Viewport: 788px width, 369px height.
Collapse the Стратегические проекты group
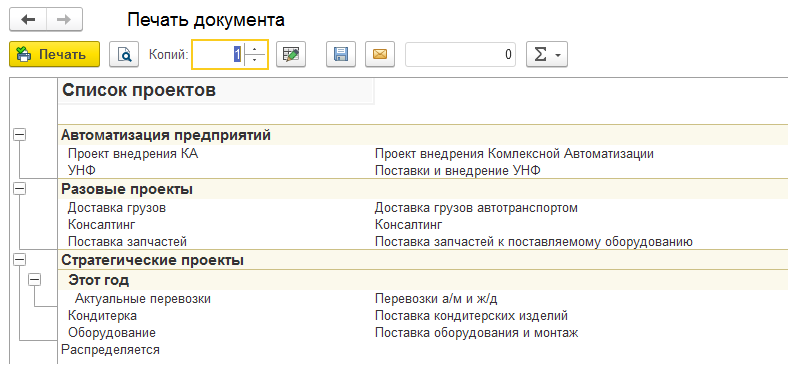point(20,260)
